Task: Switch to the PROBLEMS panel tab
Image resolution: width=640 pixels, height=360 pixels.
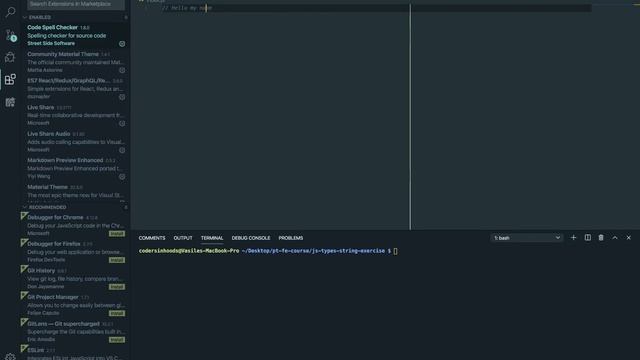Action: pos(291,238)
